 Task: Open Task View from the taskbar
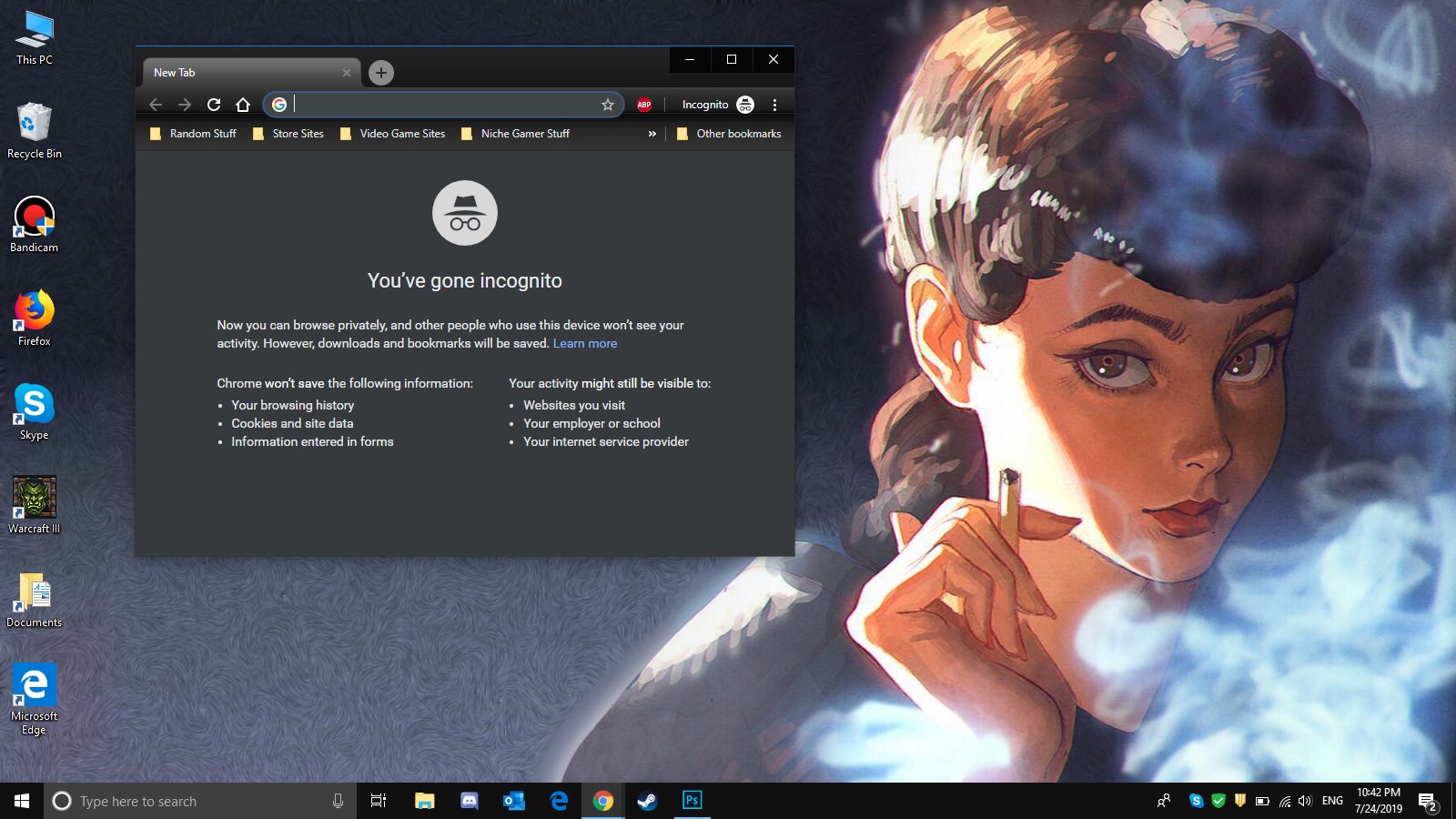pyautogui.click(x=379, y=801)
